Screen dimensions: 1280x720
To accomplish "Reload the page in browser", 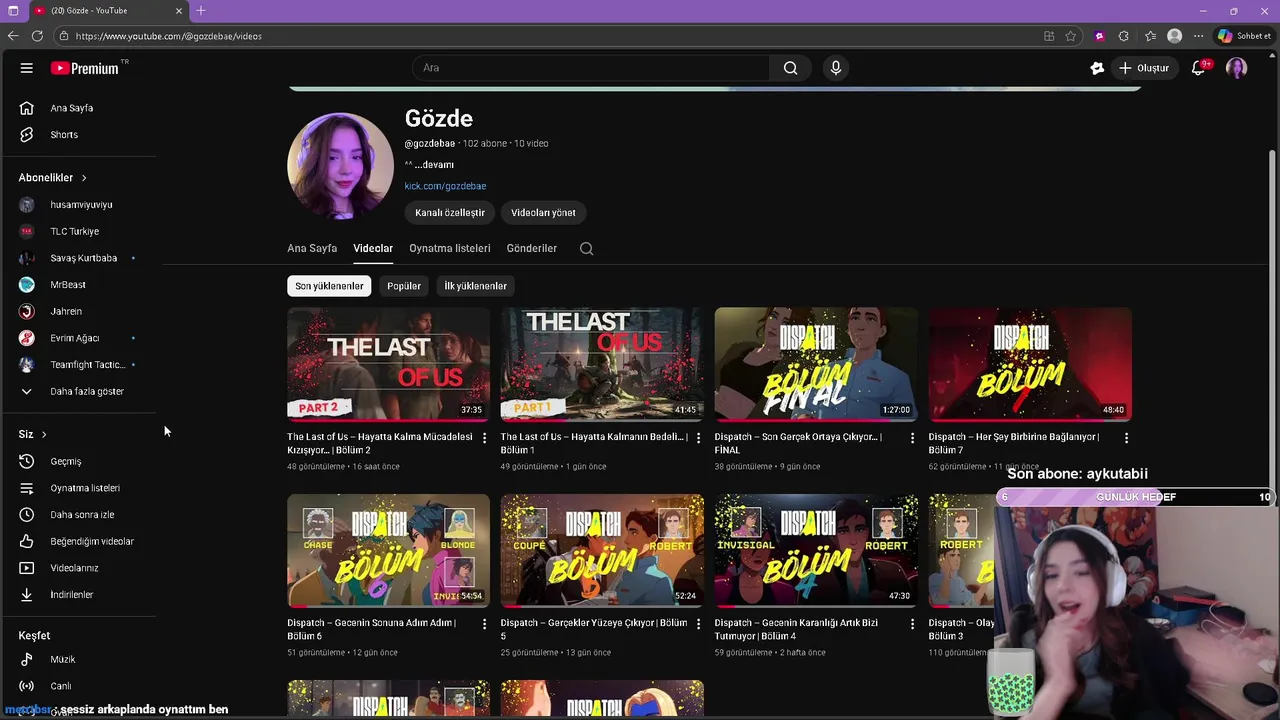I will point(37,36).
